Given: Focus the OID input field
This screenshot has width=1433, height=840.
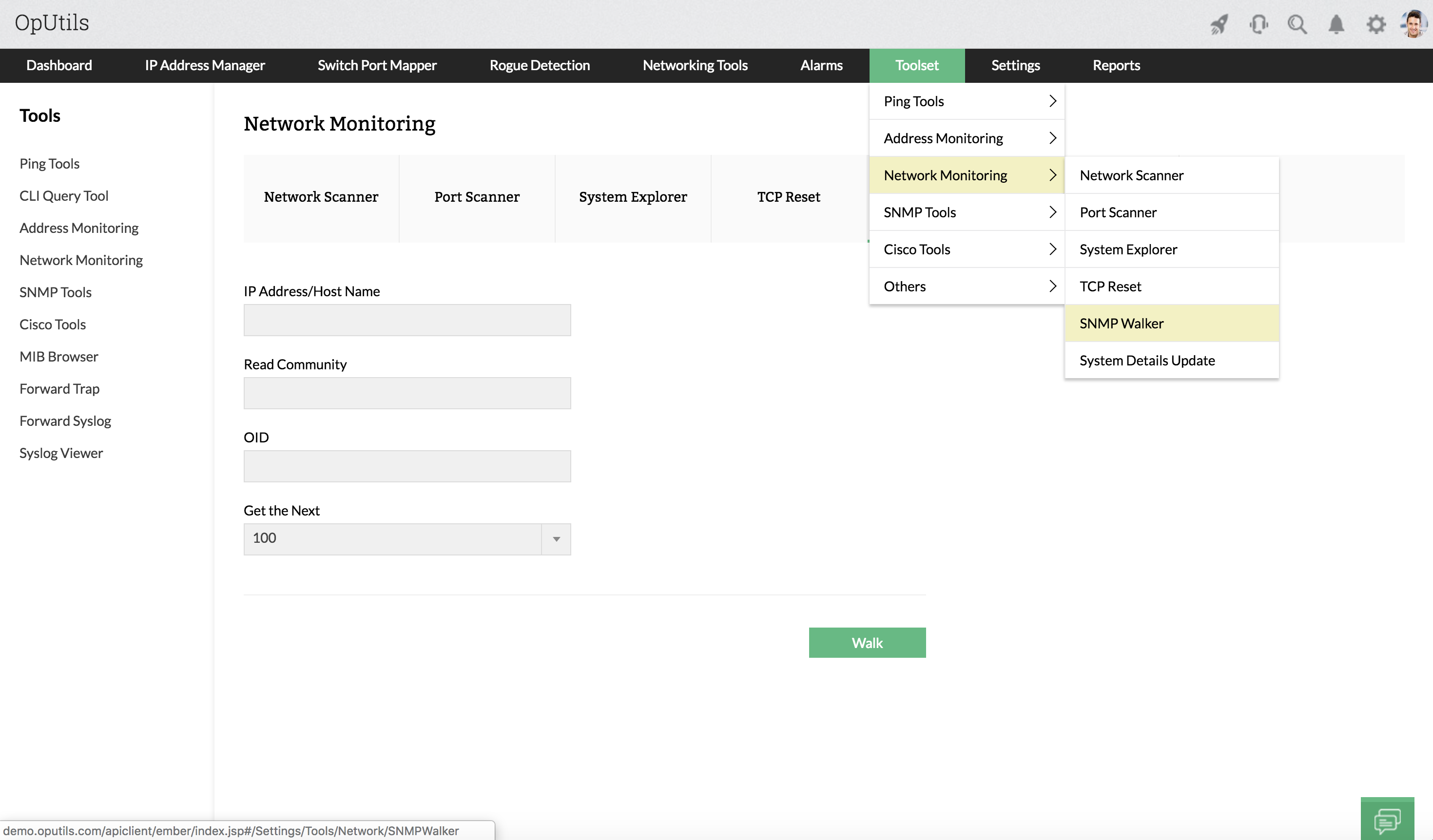Looking at the screenshot, I should coord(407,466).
